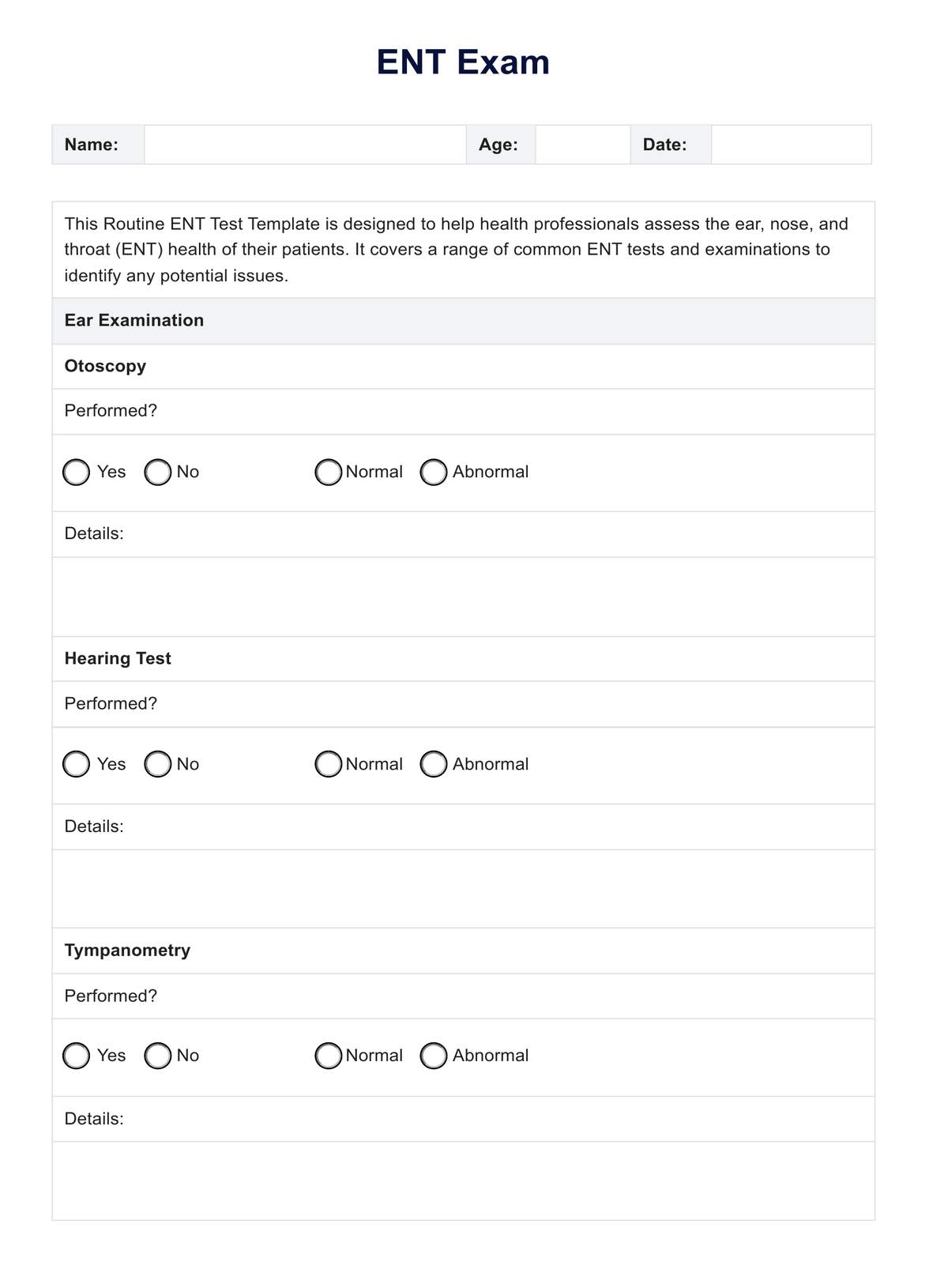This screenshot has width=929, height=1288.
Task: Mark Hearing Test result as Abnormal
Action: (x=434, y=764)
